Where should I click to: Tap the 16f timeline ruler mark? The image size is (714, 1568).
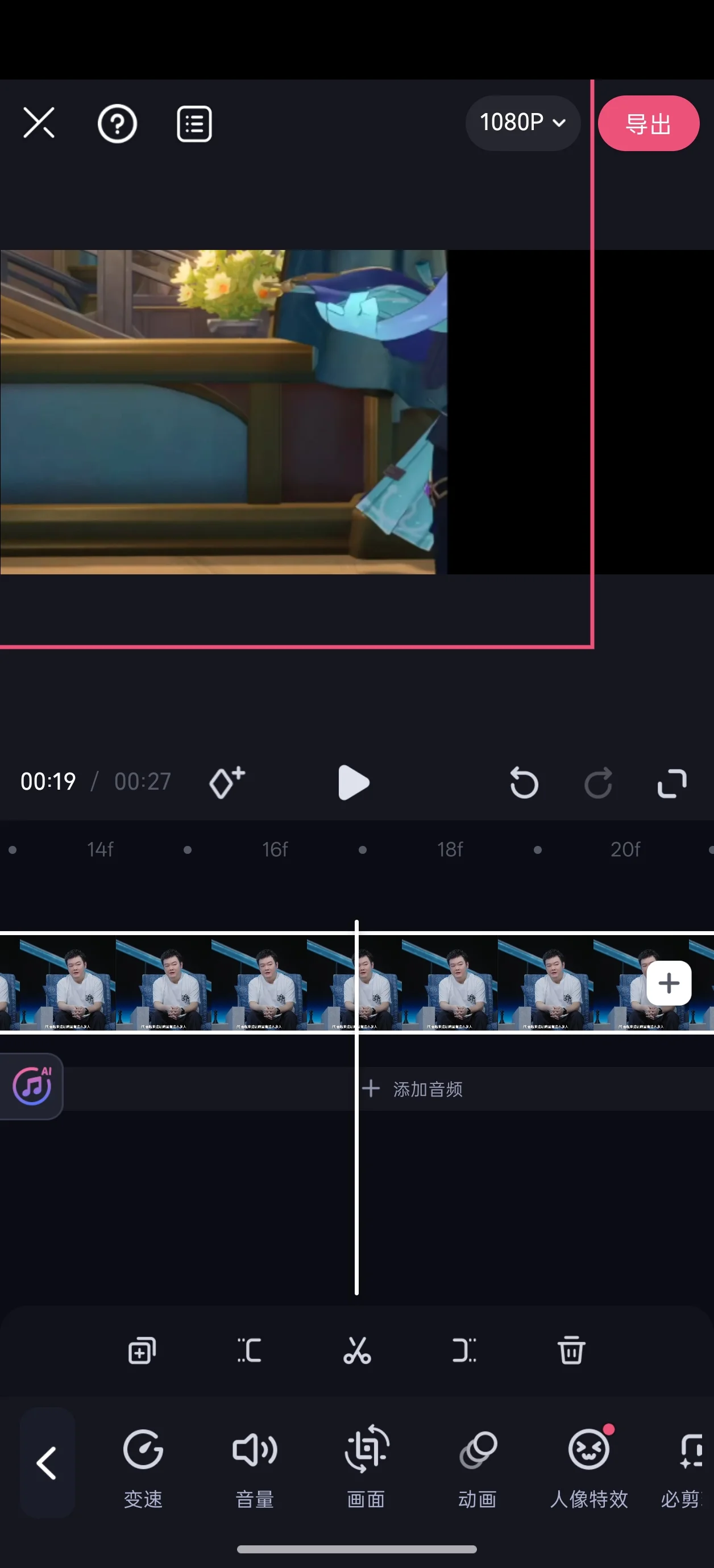click(x=275, y=849)
